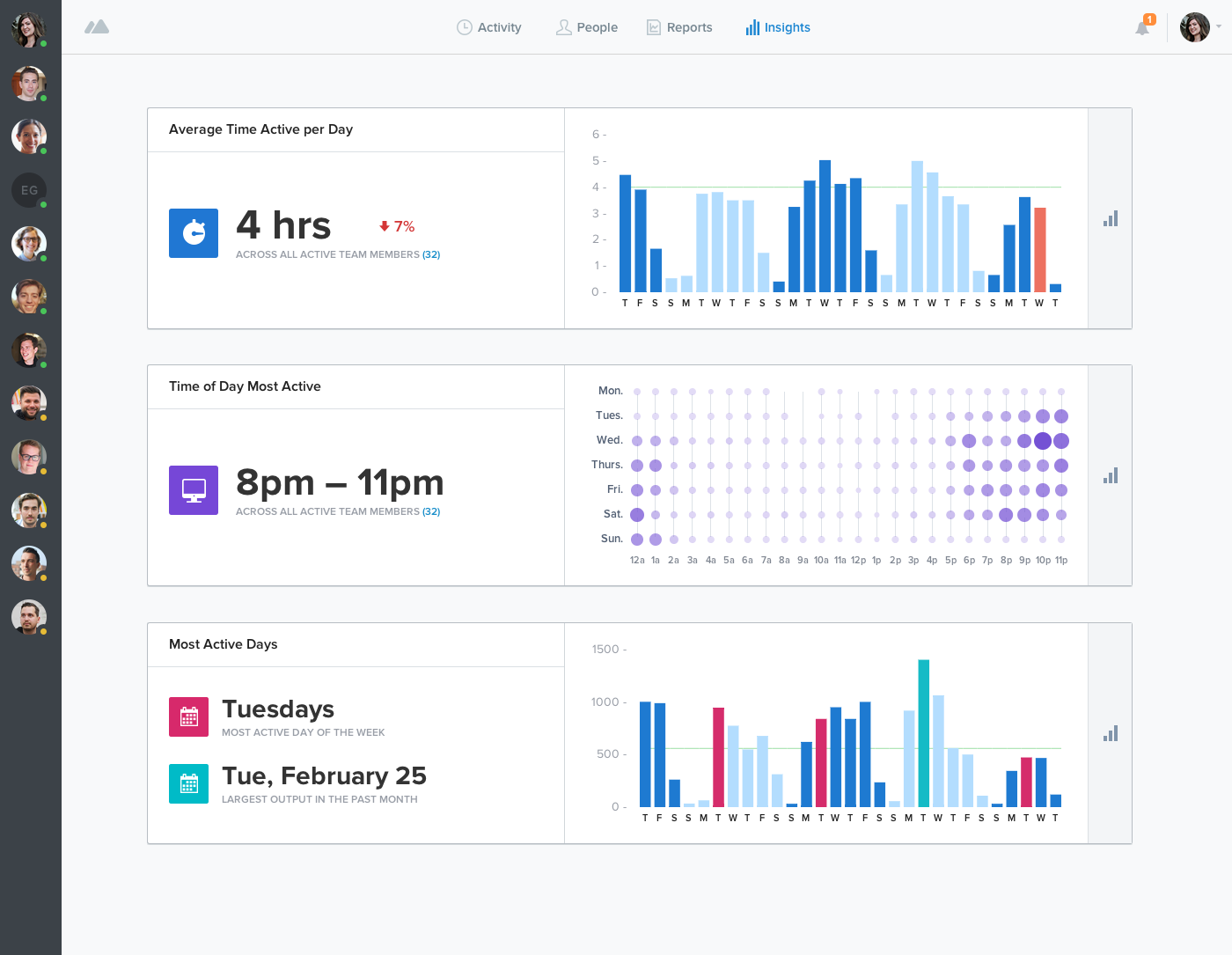
Task: Click the mountain logo in the top bar
Action: coord(97,27)
